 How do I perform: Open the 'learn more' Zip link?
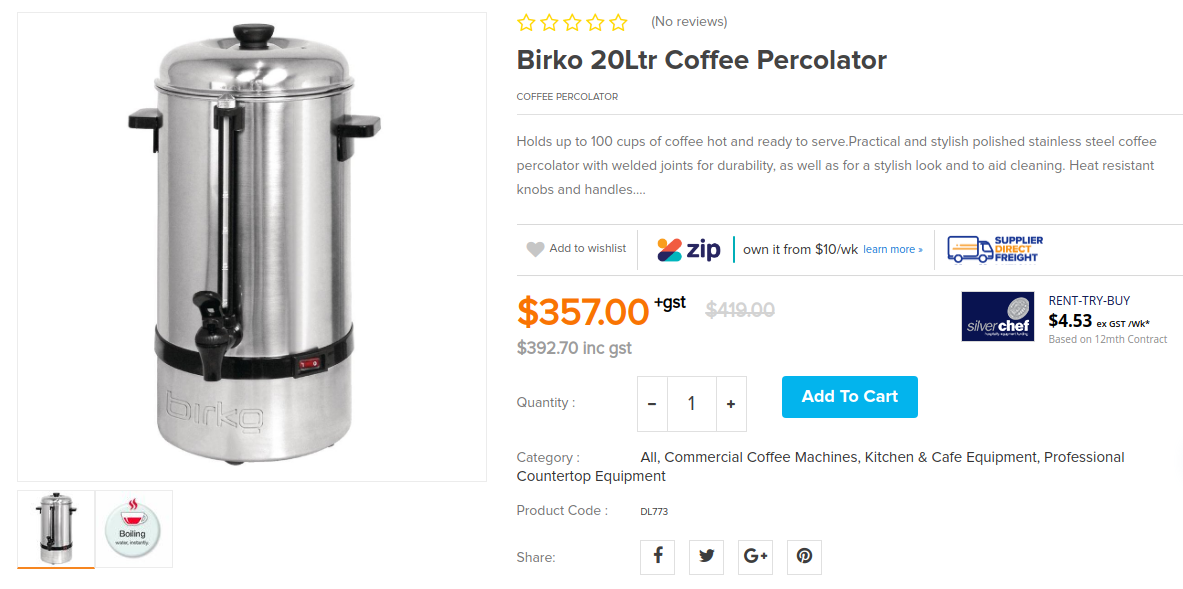(892, 249)
